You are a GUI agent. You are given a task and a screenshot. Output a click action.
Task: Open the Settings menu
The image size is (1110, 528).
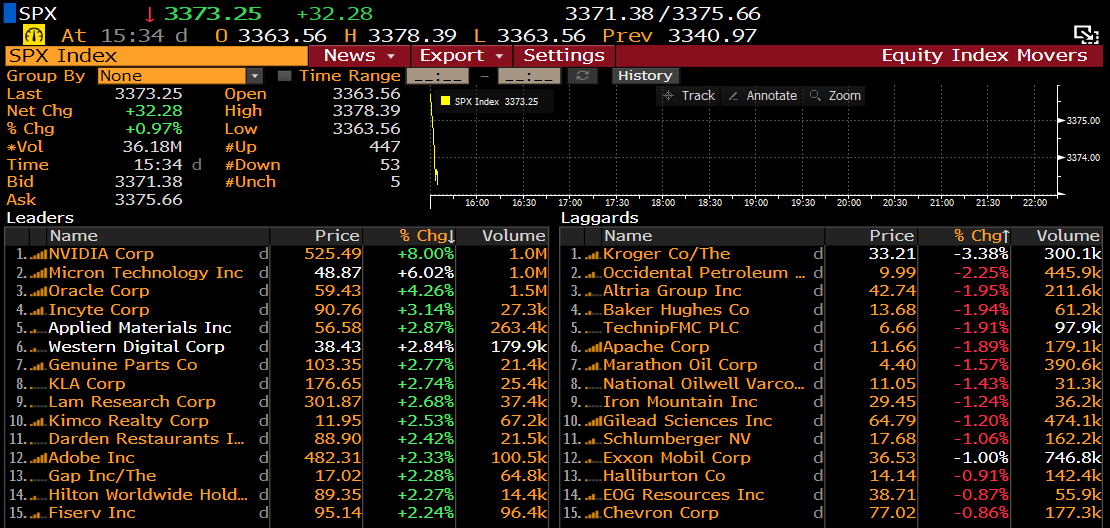coord(564,56)
